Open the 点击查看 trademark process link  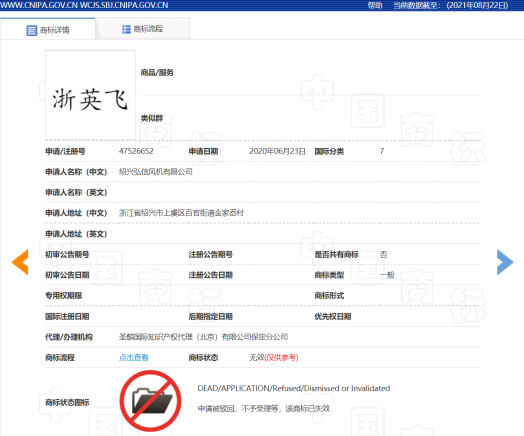coord(134,357)
